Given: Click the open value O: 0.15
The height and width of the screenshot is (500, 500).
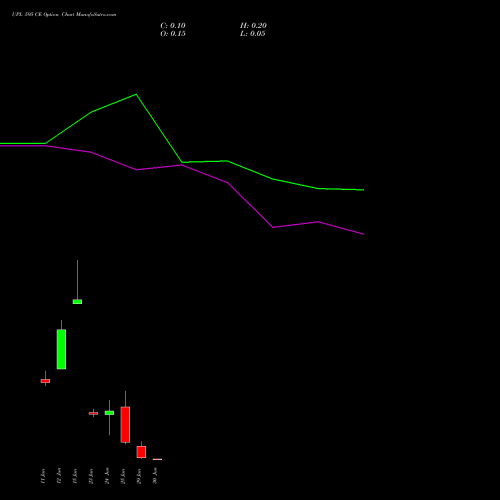Looking at the screenshot, I should pos(173,34).
